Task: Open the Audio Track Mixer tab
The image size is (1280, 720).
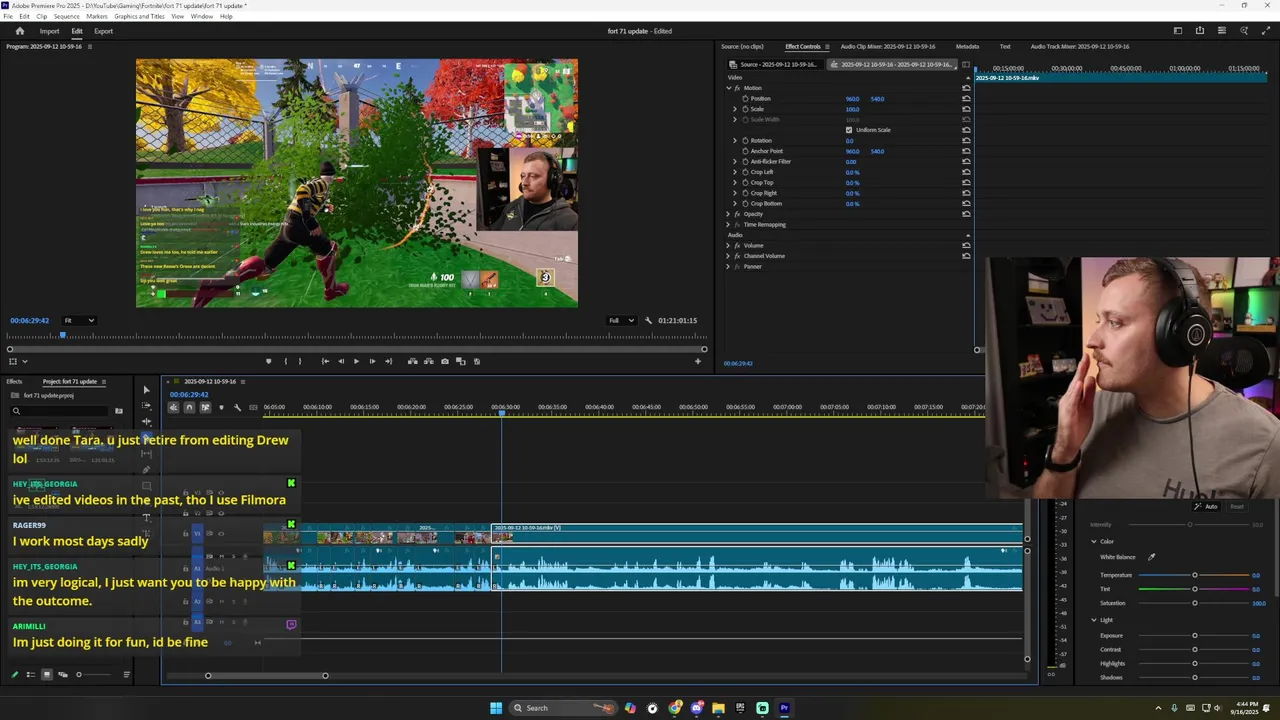Action: (x=1080, y=47)
